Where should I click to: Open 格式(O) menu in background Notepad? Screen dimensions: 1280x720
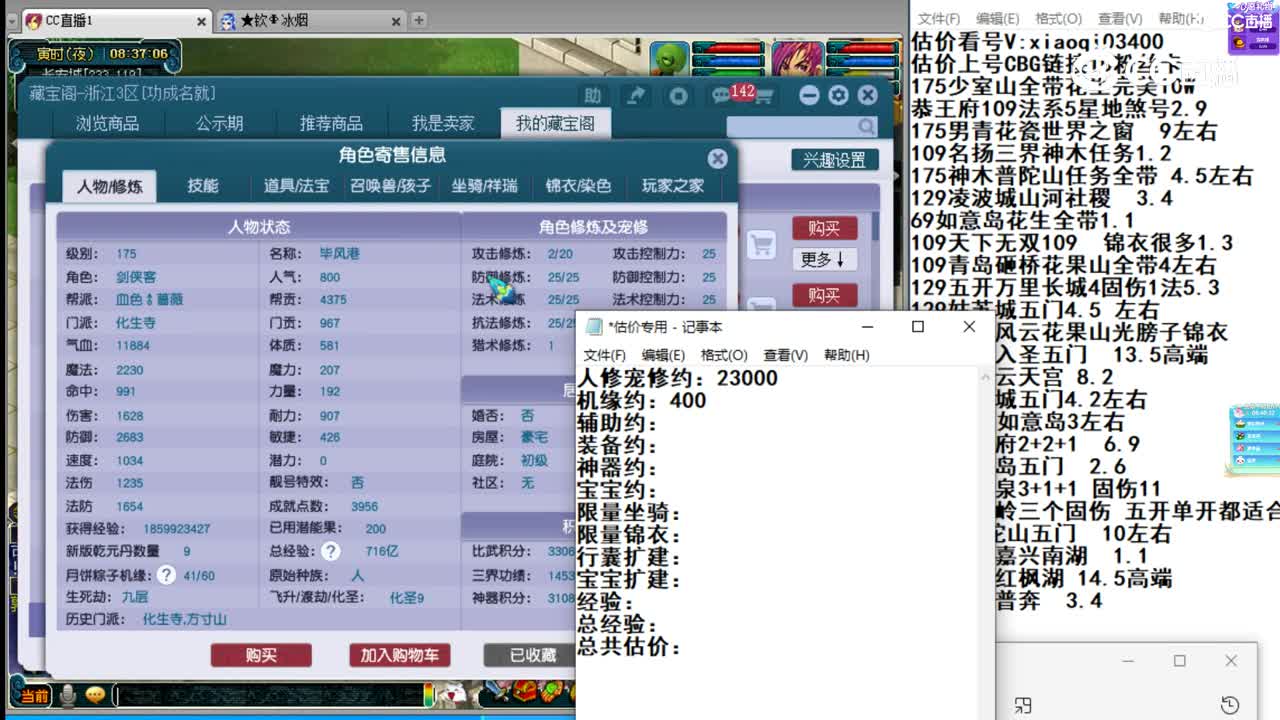point(1058,19)
